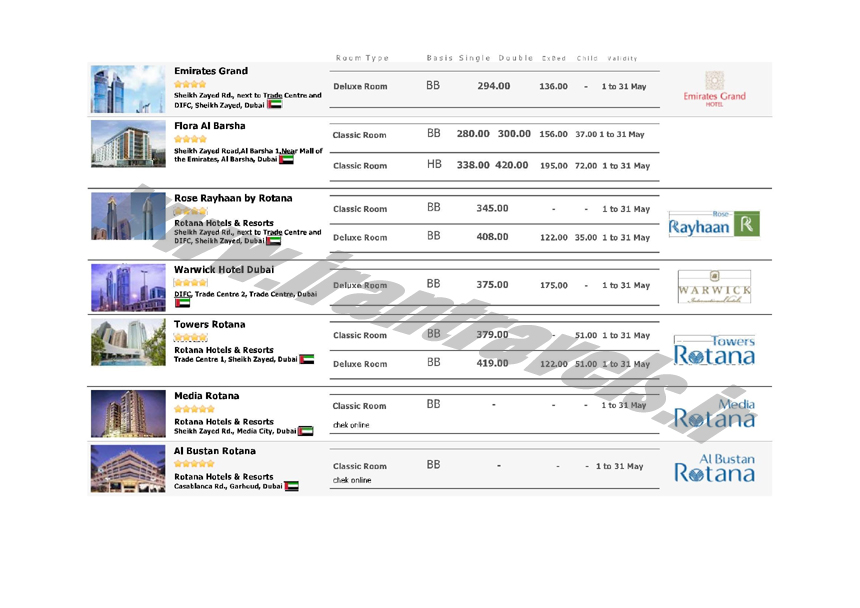
Task: Open the Rose Rayhaan by Rotana title
Action: point(233,198)
